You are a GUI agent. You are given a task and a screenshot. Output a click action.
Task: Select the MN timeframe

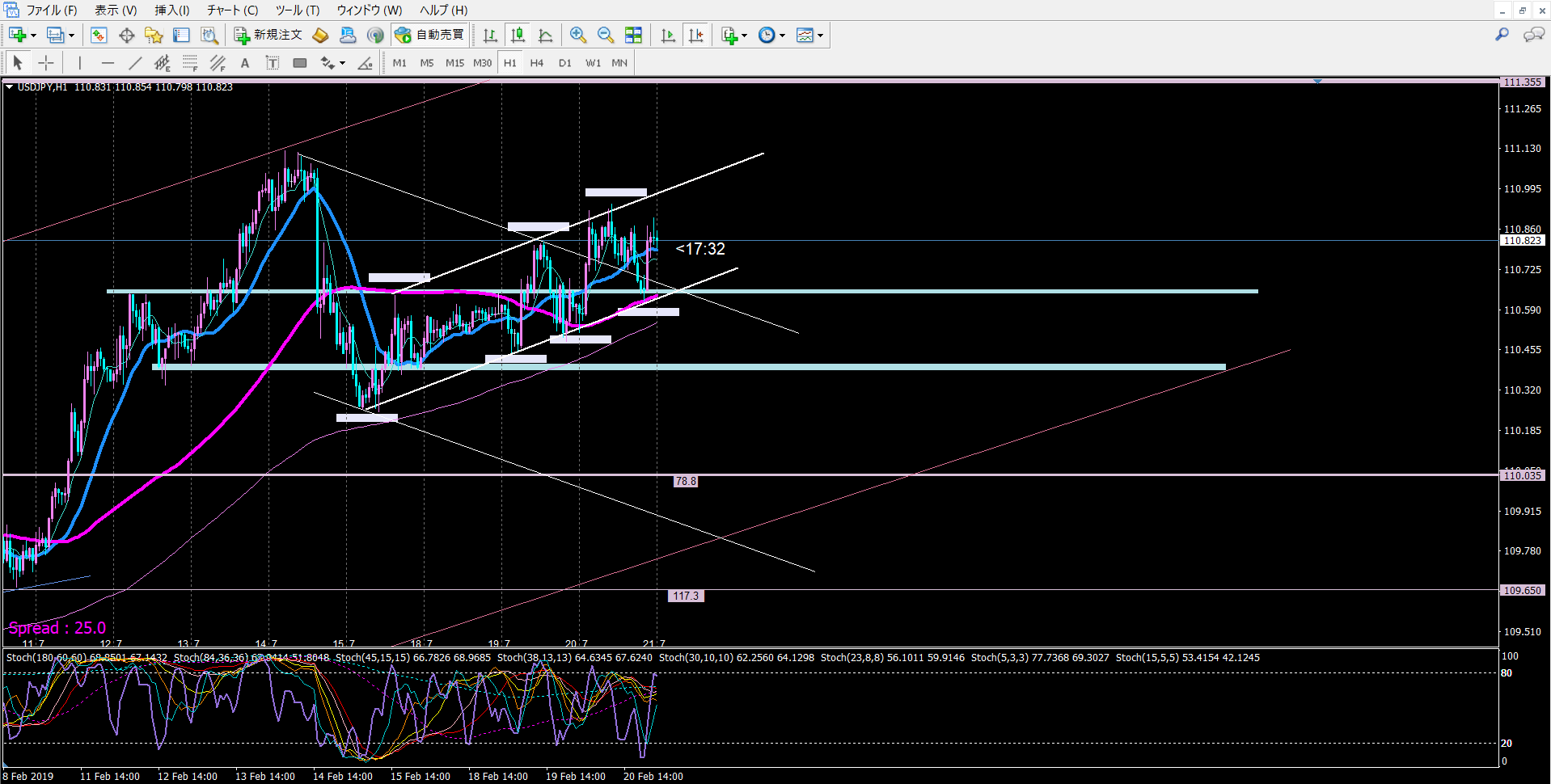pos(619,62)
